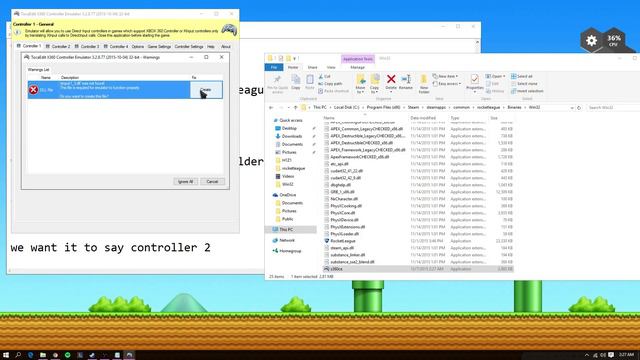The height and width of the screenshot is (360, 640).
Task: Click Cut in the ribbon
Action: 324,77
